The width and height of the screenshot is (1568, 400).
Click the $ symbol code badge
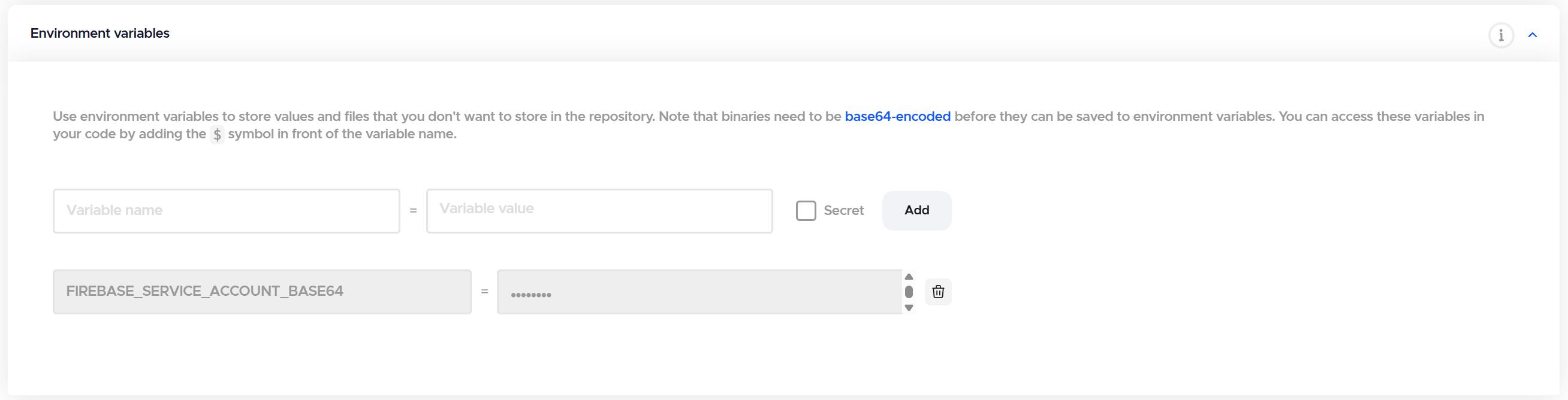pos(218,134)
